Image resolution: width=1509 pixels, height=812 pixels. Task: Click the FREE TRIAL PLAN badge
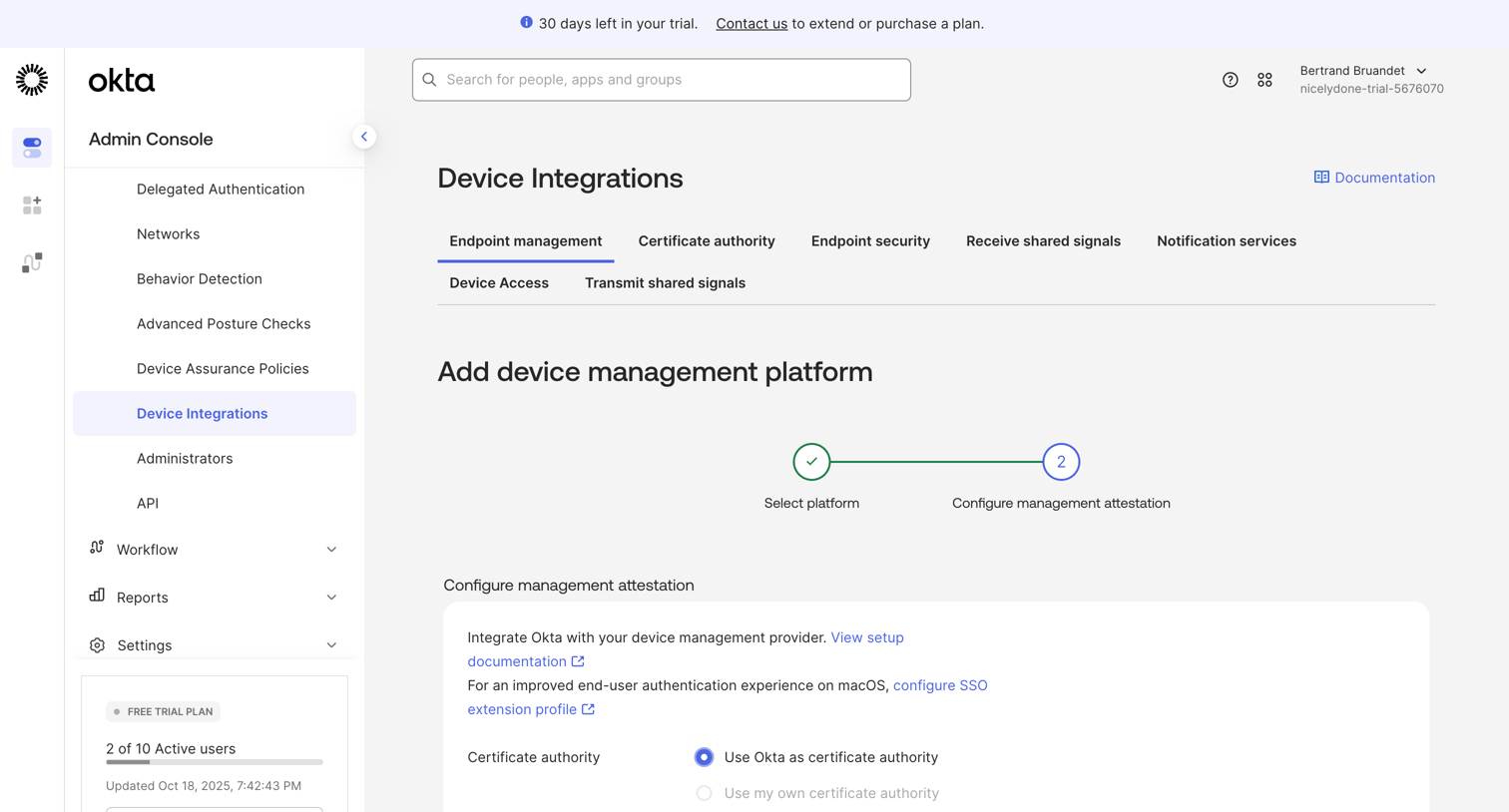[x=164, y=712]
